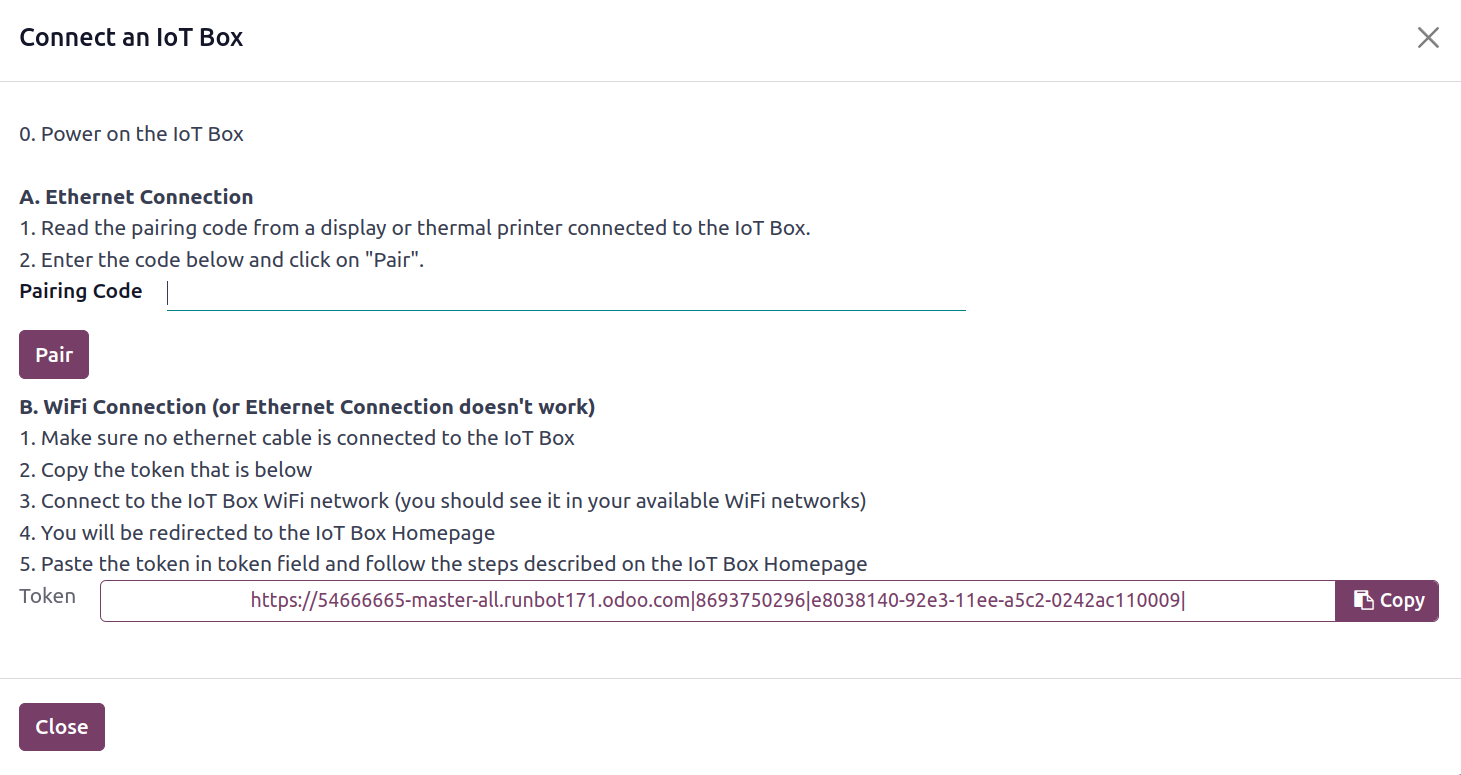This screenshot has height=775, width=1461.
Task: Click the "Copy the token that is below" step
Action: point(166,470)
